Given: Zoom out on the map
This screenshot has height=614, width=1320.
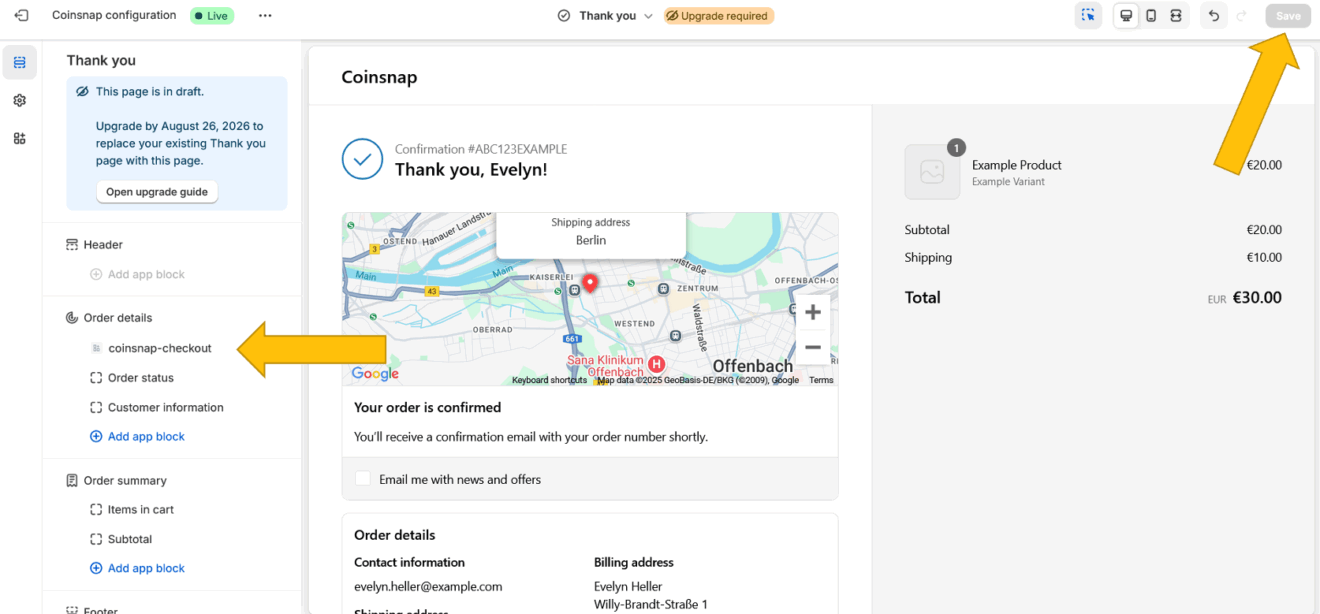Looking at the screenshot, I should pos(813,348).
